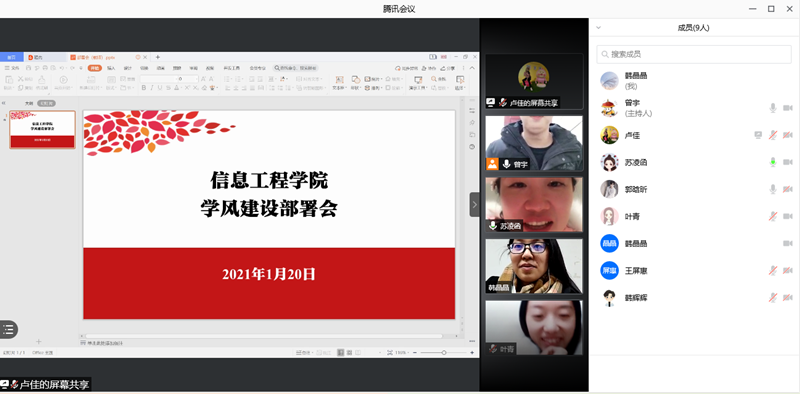The width and height of the screenshot is (800, 394).
Task: Toggle 叶青's muted microphone
Action: [x=773, y=216]
